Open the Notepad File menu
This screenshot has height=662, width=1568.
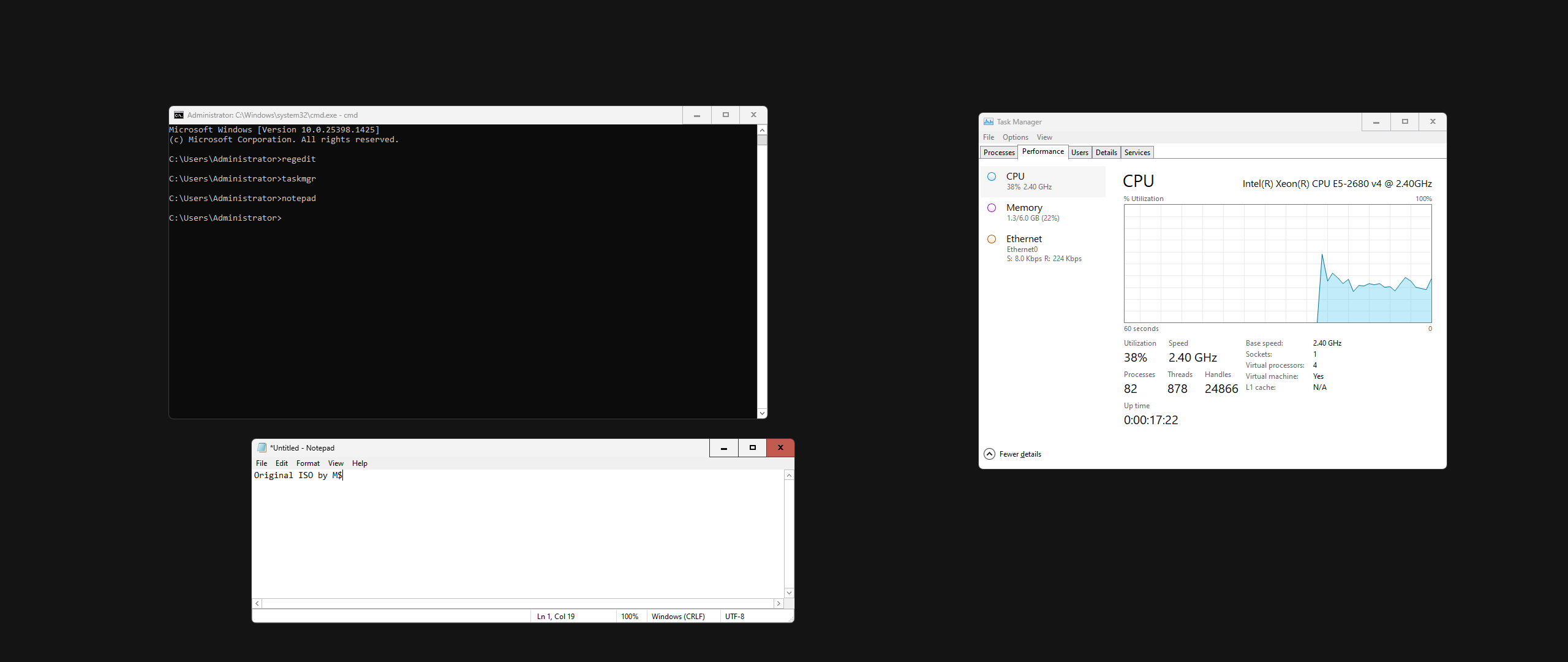262,463
